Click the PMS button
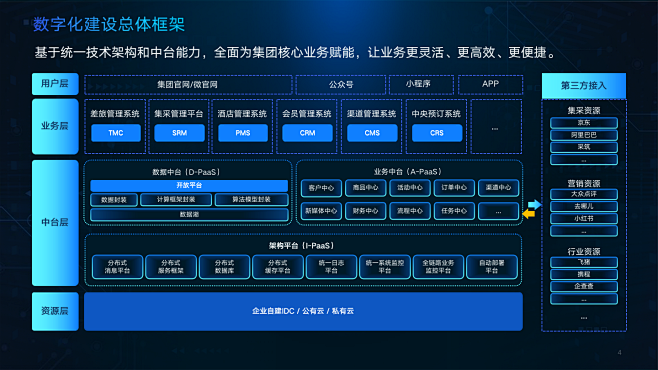The image size is (658, 370). [243, 133]
